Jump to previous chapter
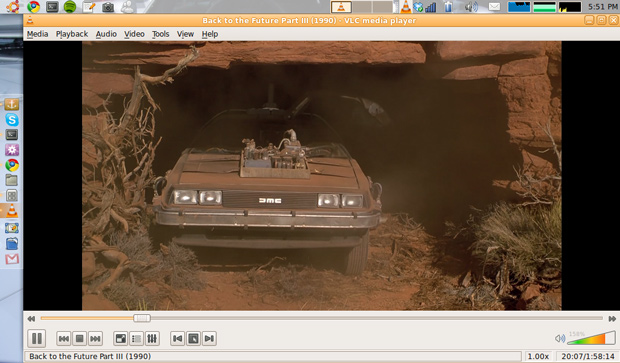 (x=178, y=338)
